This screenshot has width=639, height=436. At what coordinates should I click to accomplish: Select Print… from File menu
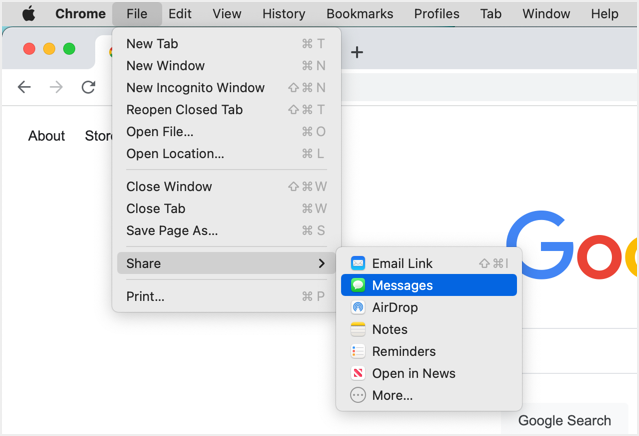[x=146, y=297]
